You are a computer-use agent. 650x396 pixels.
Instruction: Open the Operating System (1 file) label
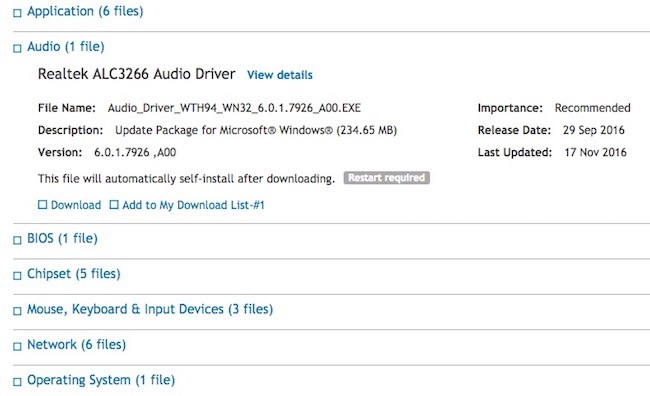click(101, 380)
